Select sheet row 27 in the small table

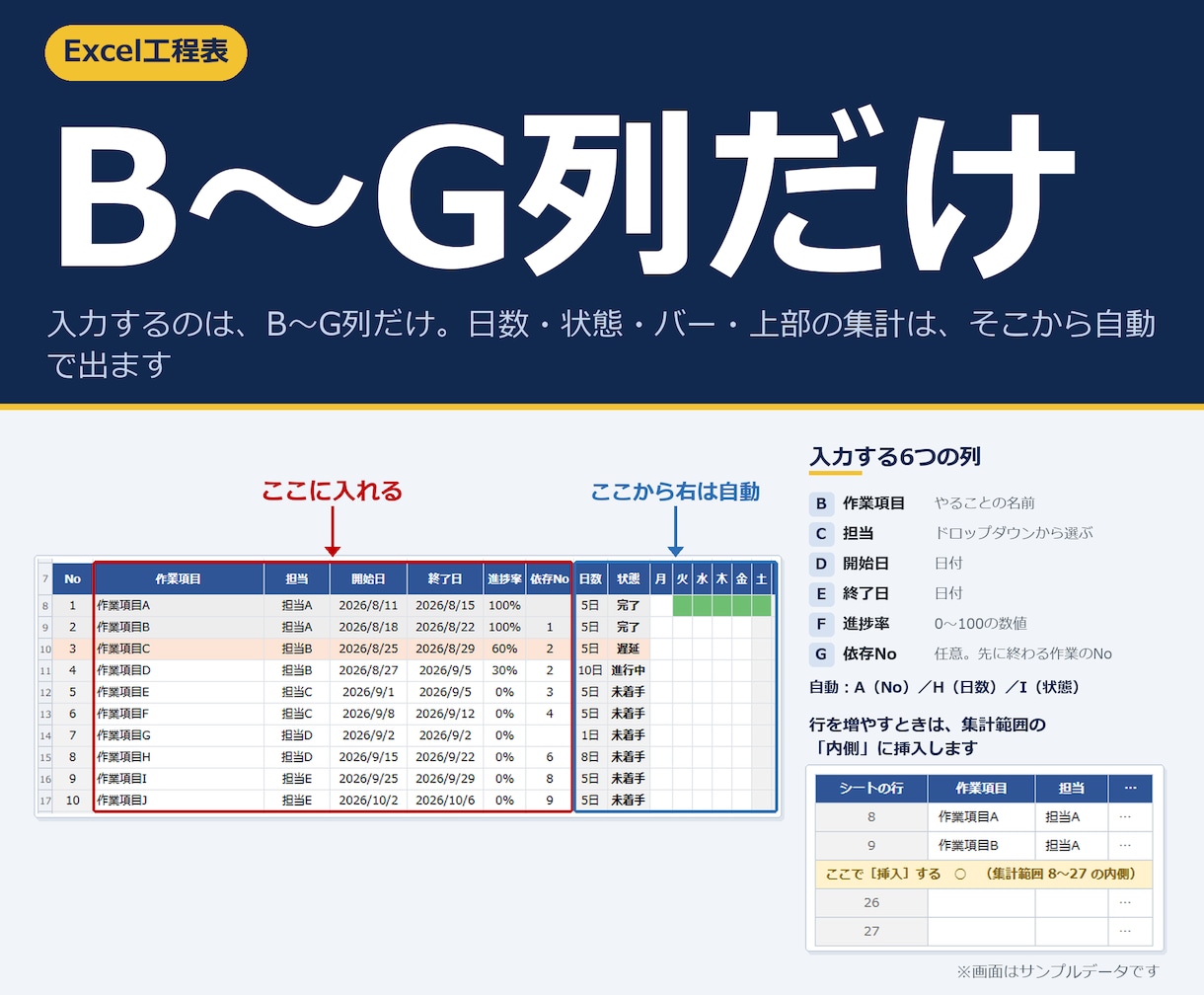[871, 931]
